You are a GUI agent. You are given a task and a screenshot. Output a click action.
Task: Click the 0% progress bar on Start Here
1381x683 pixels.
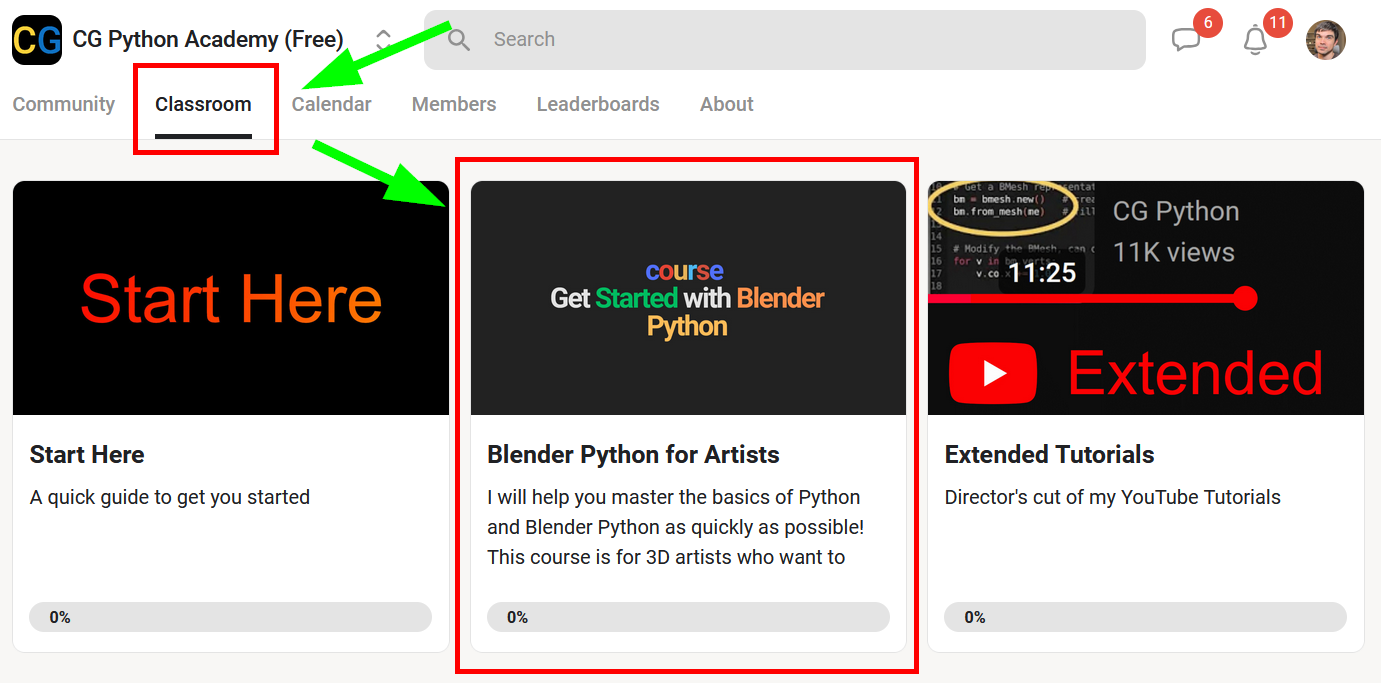[x=230, y=617]
